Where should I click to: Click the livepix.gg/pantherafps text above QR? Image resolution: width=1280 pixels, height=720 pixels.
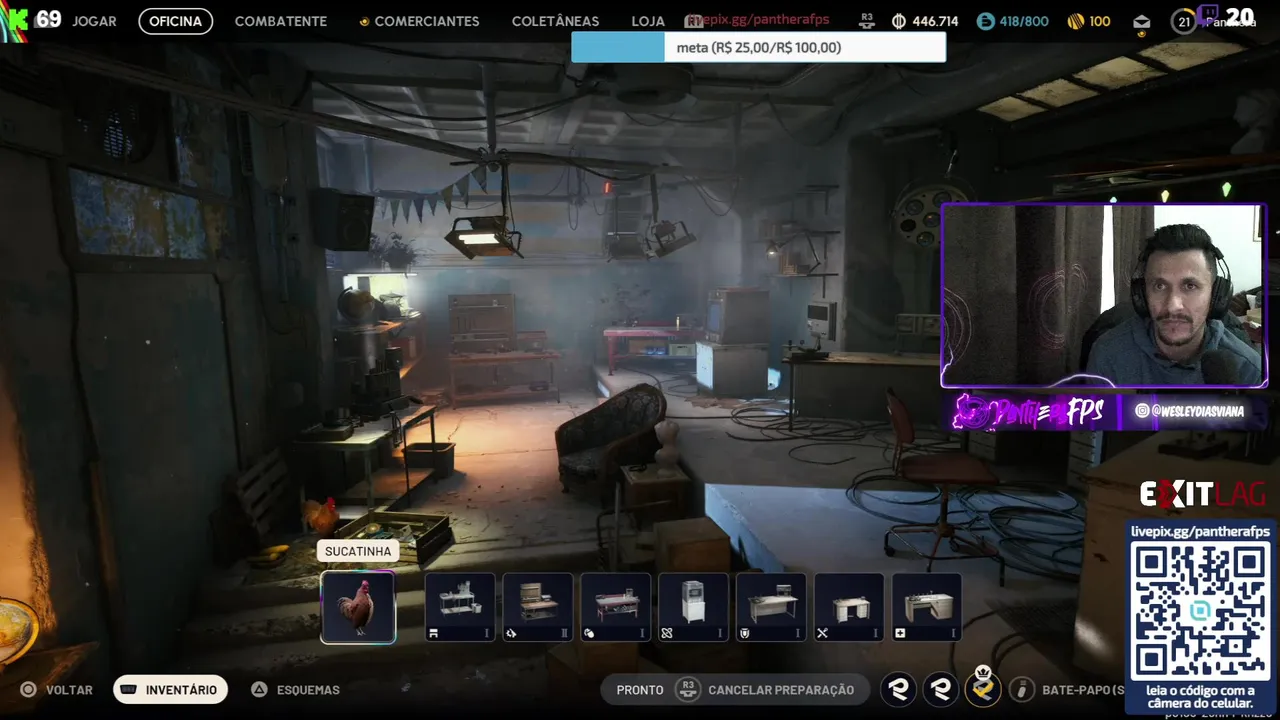tap(1200, 531)
